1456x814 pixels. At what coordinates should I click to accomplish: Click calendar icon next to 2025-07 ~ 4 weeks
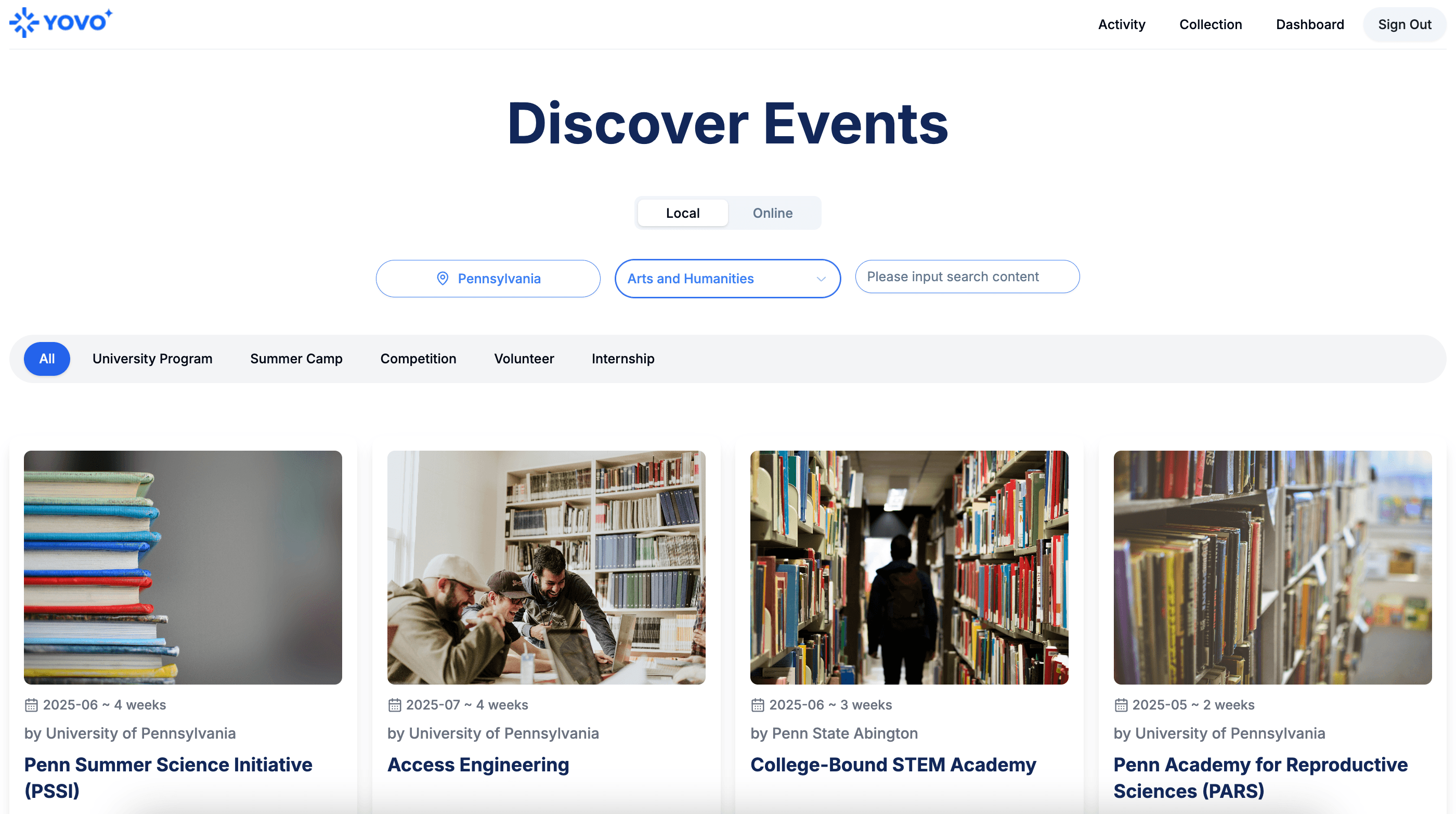(395, 705)
